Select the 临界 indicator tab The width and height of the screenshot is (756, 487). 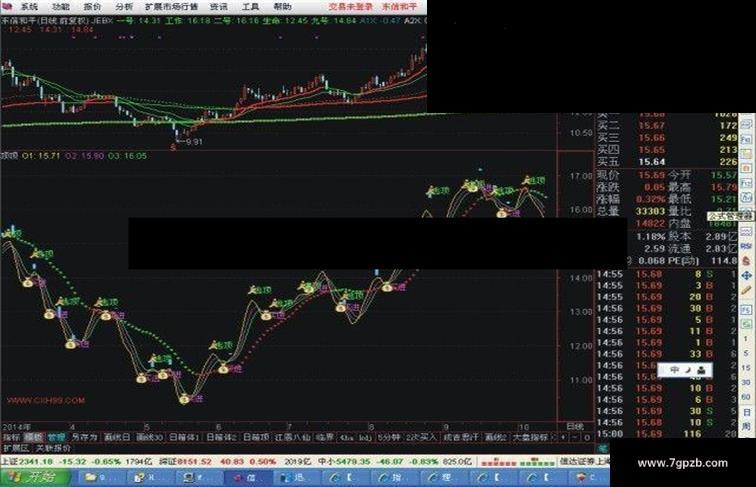click(x=324, y=438)
